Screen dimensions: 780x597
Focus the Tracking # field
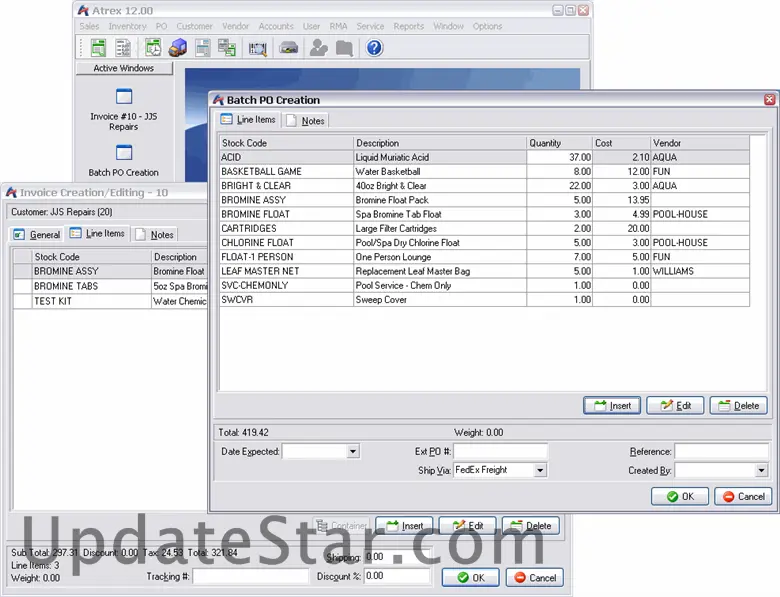[250, 577]
